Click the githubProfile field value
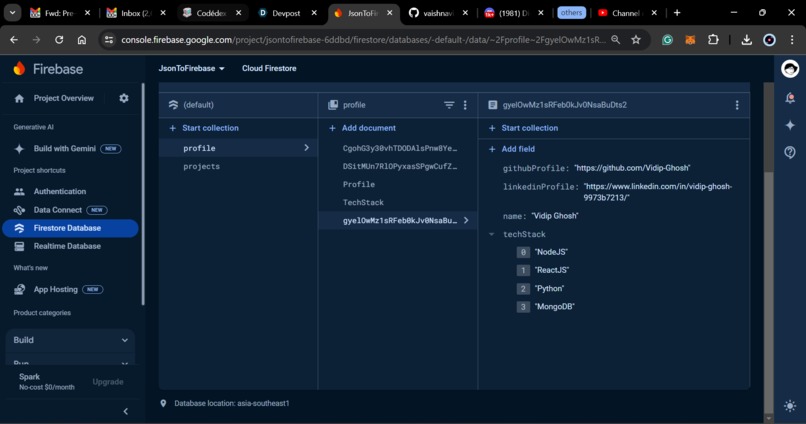This screenshot has height=424, width=806. click(x=632, y=168)
